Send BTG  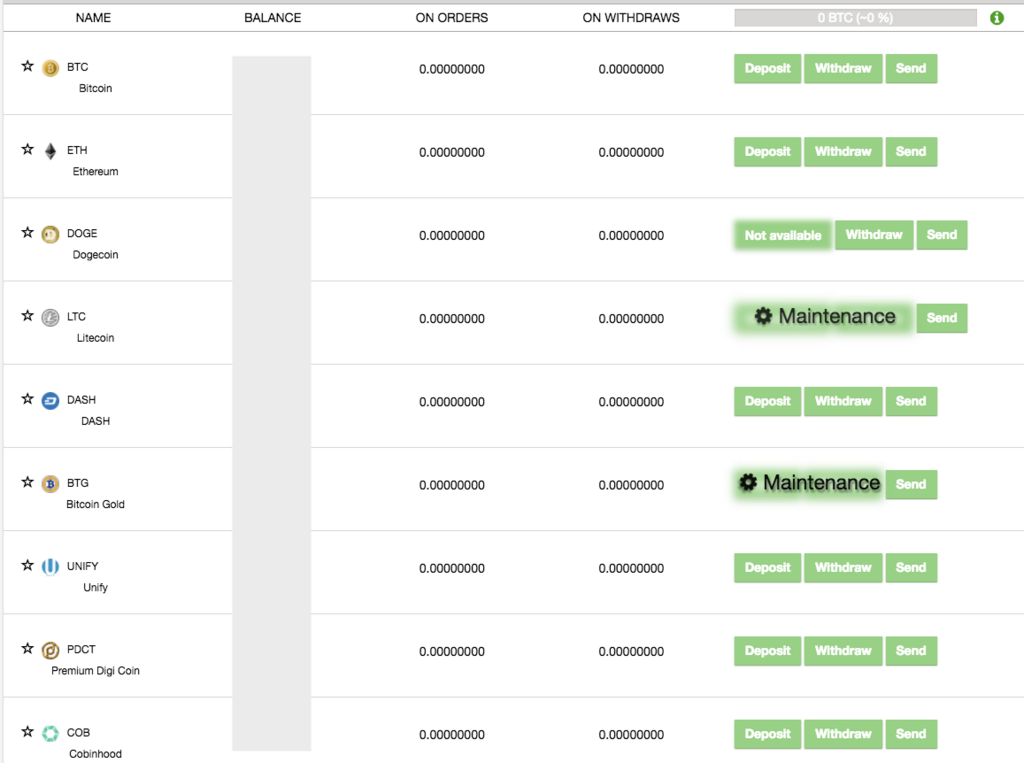911,485
